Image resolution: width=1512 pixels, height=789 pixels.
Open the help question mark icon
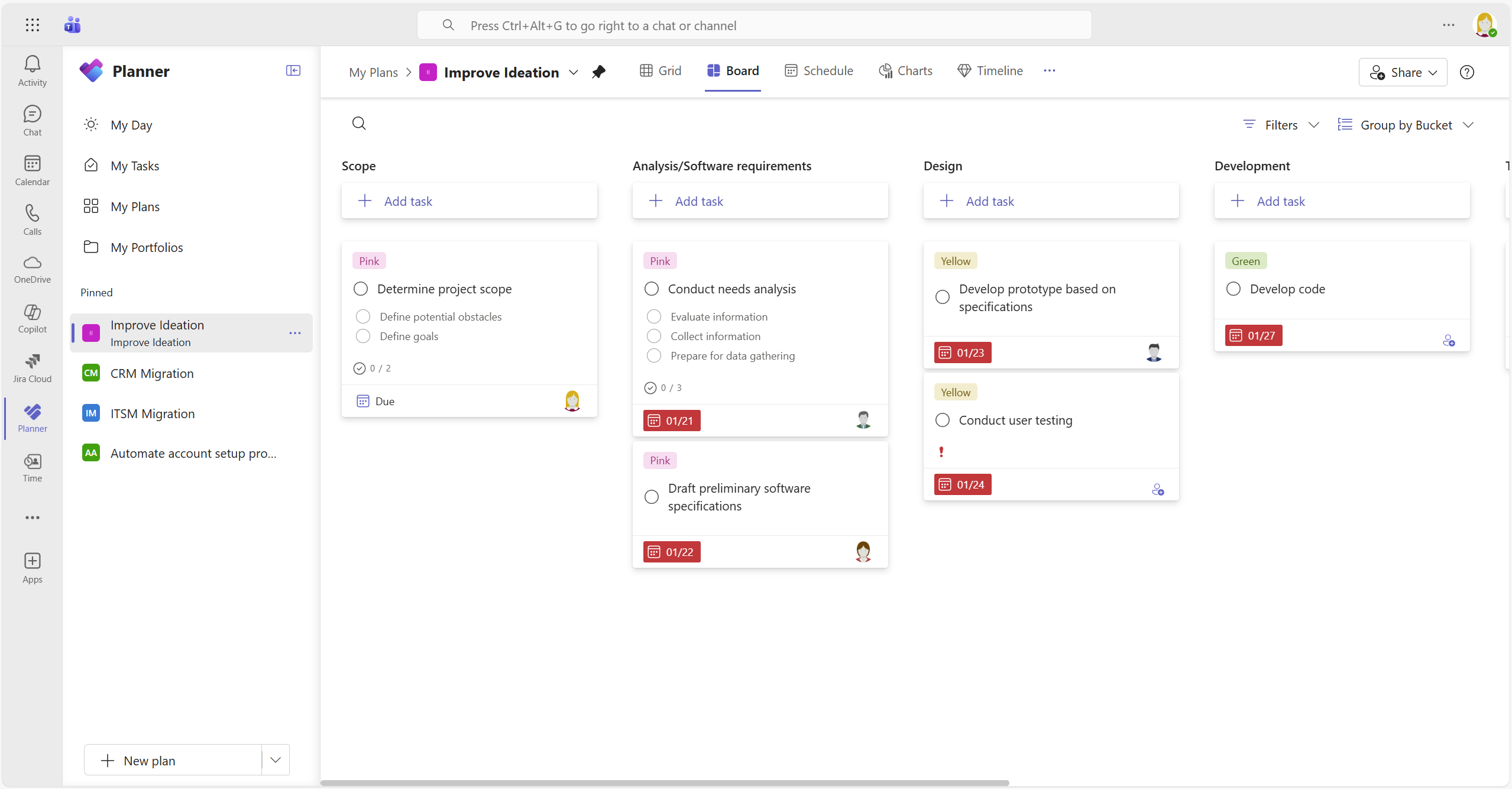pyautogui.click(x=1466, y=72)
